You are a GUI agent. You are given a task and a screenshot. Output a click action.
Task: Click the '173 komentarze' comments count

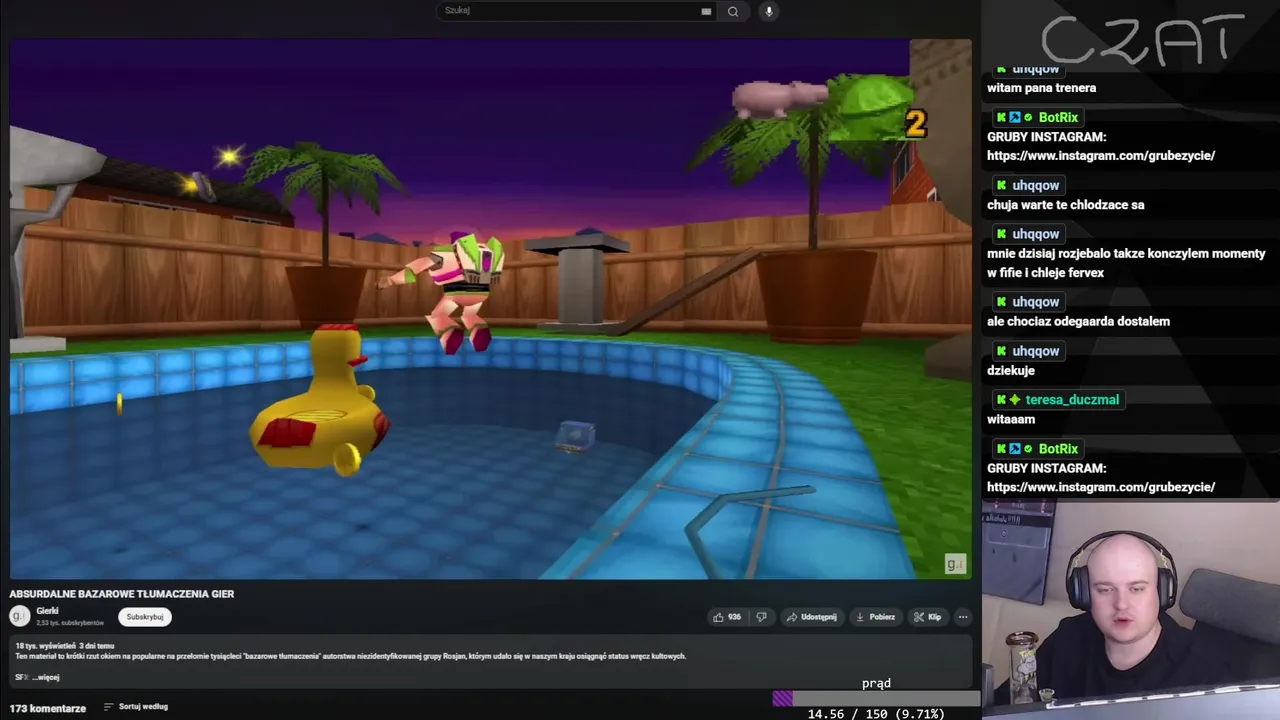click(x=48, y=708)
